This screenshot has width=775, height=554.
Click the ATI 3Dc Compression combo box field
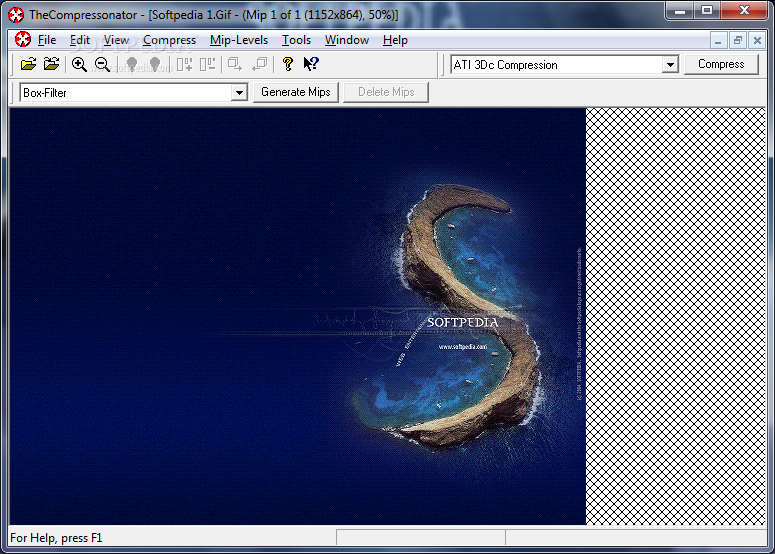coord(564,65)
